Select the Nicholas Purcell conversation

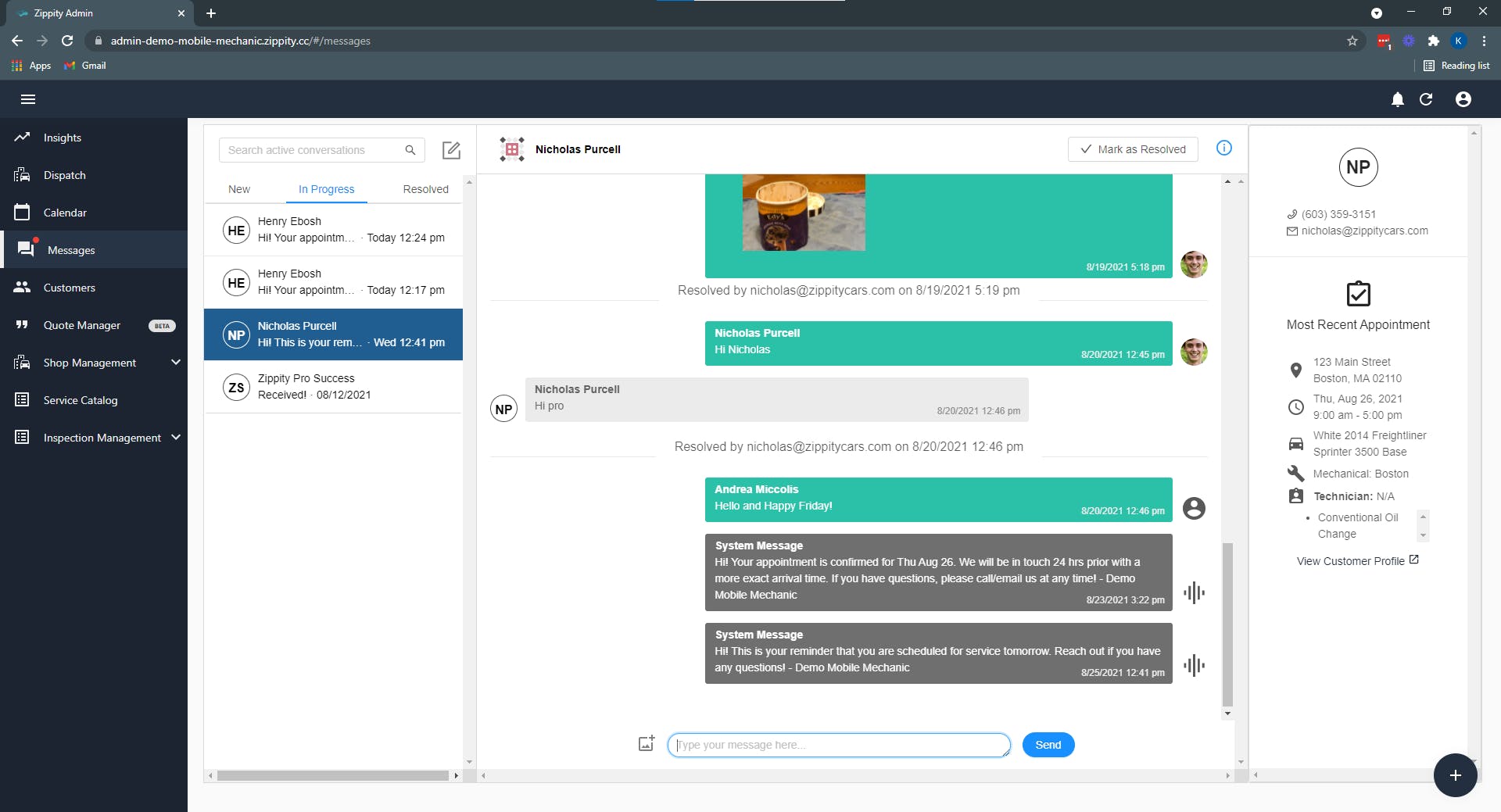tap(334, 334)
